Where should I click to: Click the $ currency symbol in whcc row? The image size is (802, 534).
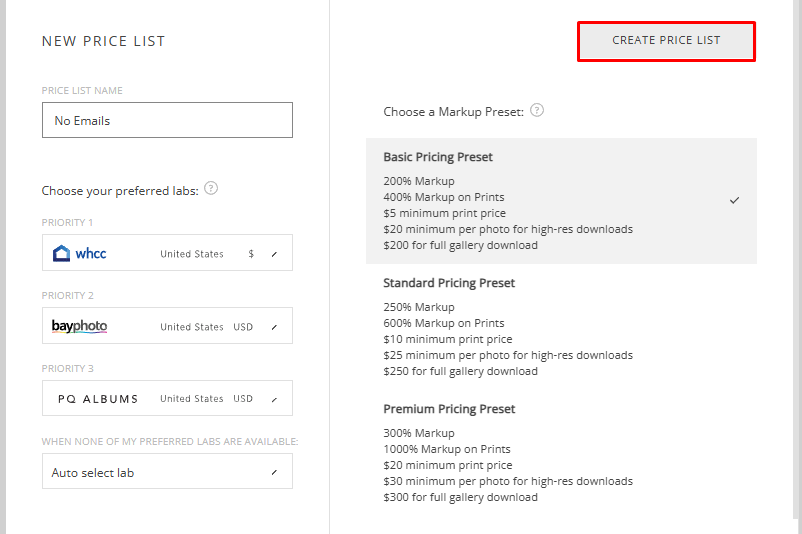[251, 254]
